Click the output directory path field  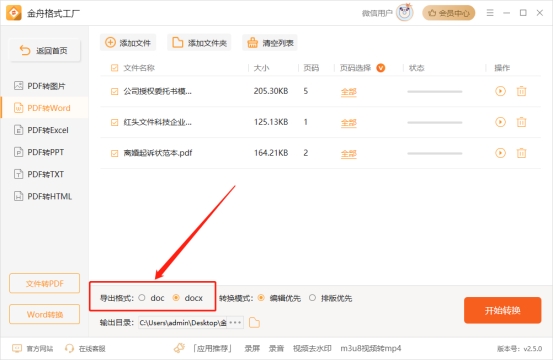(x=183, y=323)
